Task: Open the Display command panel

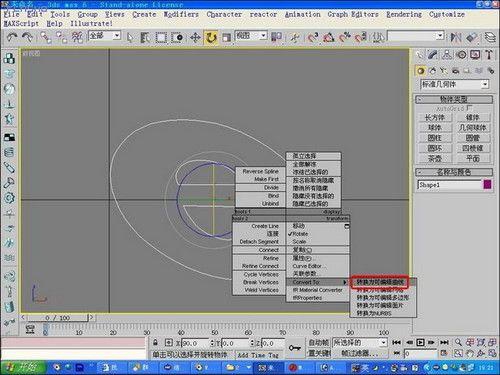Action: coord(475,55)
